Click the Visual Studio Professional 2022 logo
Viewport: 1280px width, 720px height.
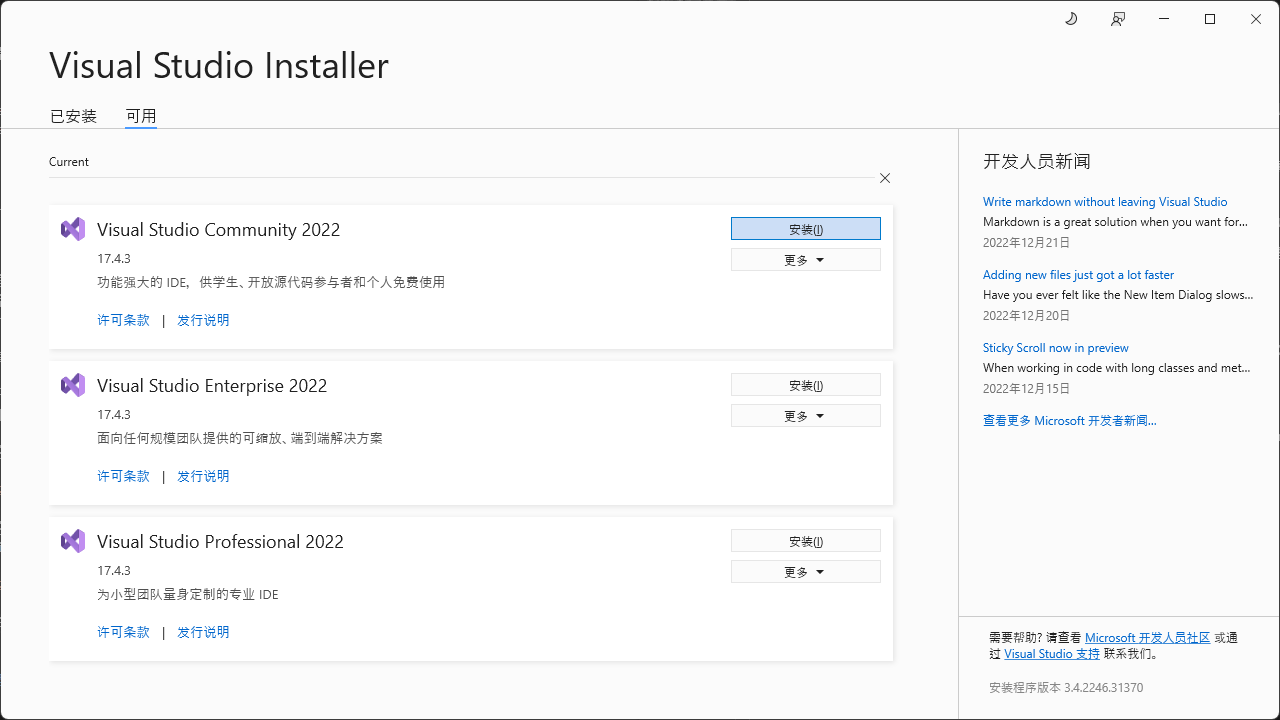pos(73,541)
